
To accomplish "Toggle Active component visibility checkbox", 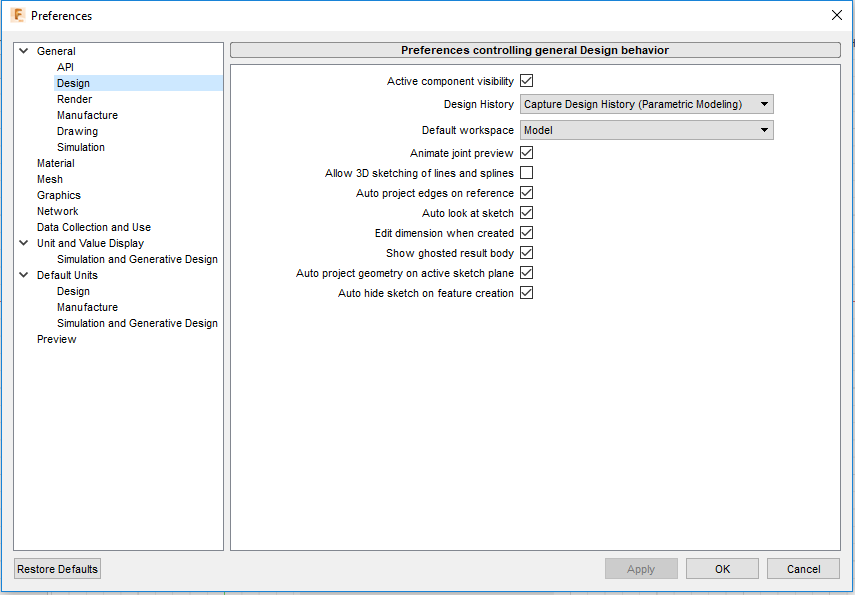I will (x=526, y=81).
